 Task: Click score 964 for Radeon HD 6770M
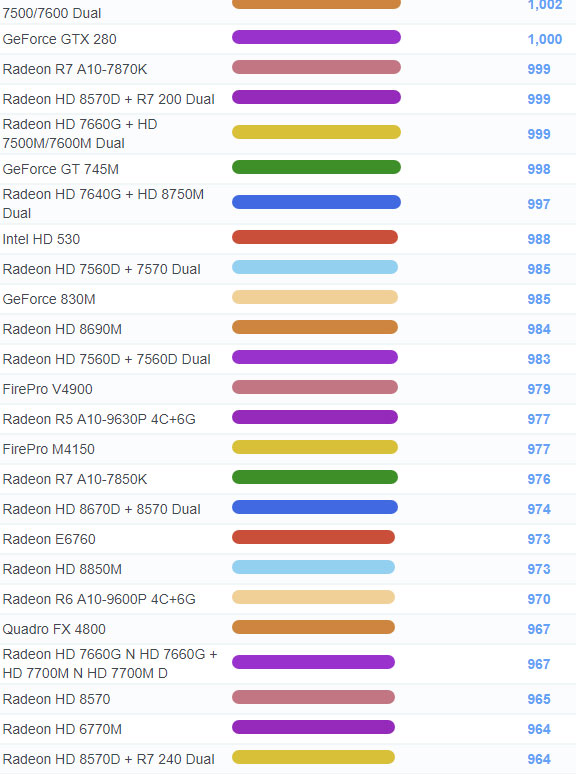tap(539, 730)
